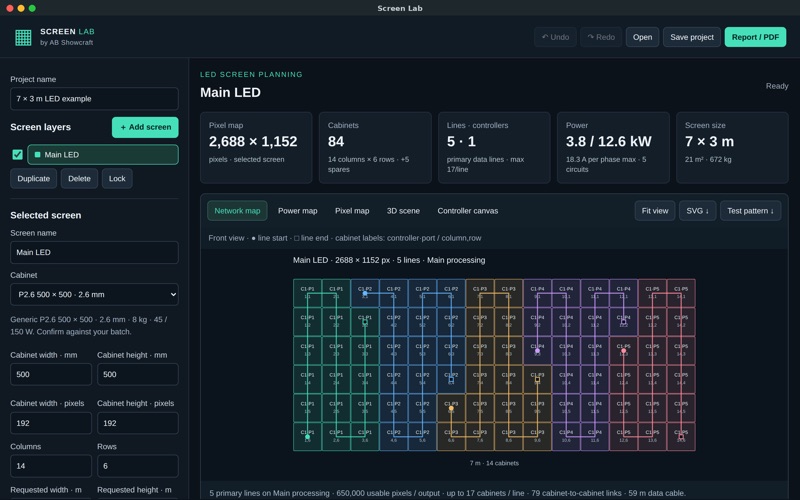The height and width of the screenshot is (500, 800).
Task: Lock the selected screen
Action: coord(117,179)
